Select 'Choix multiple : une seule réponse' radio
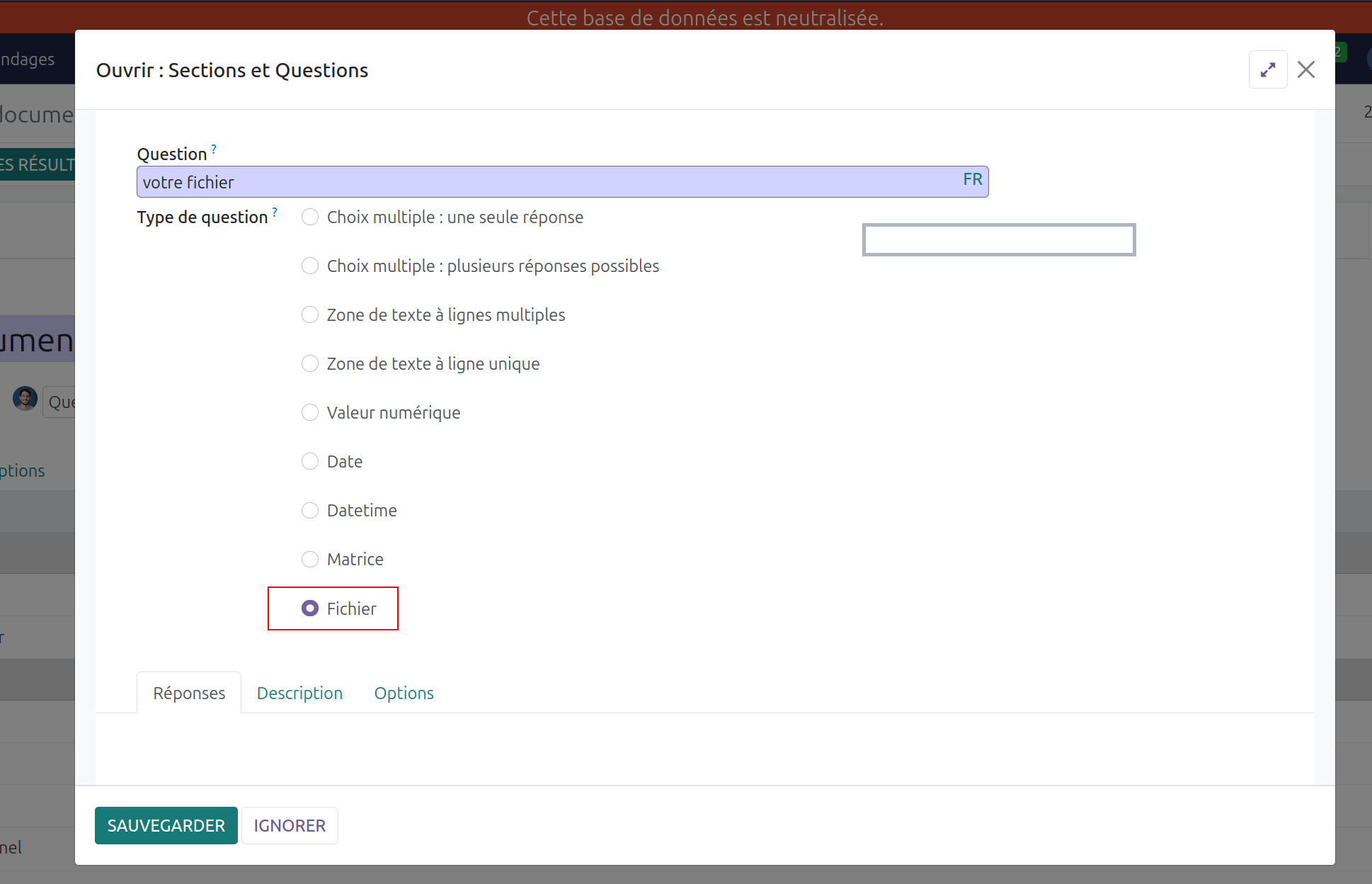Screen dimensions: 1372x884 coord(310,217)
